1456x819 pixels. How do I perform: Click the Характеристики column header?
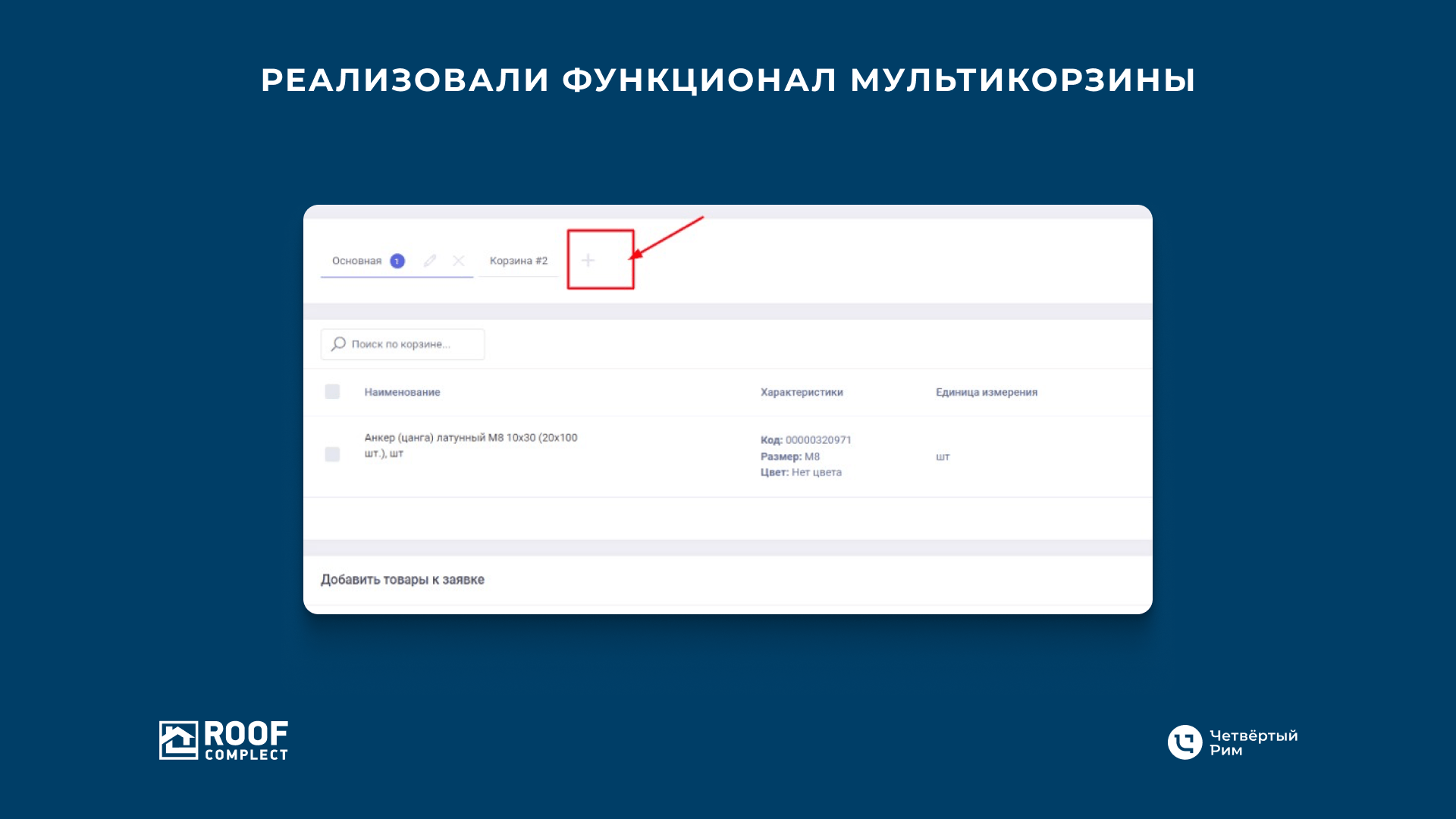(x=802, y=392)
